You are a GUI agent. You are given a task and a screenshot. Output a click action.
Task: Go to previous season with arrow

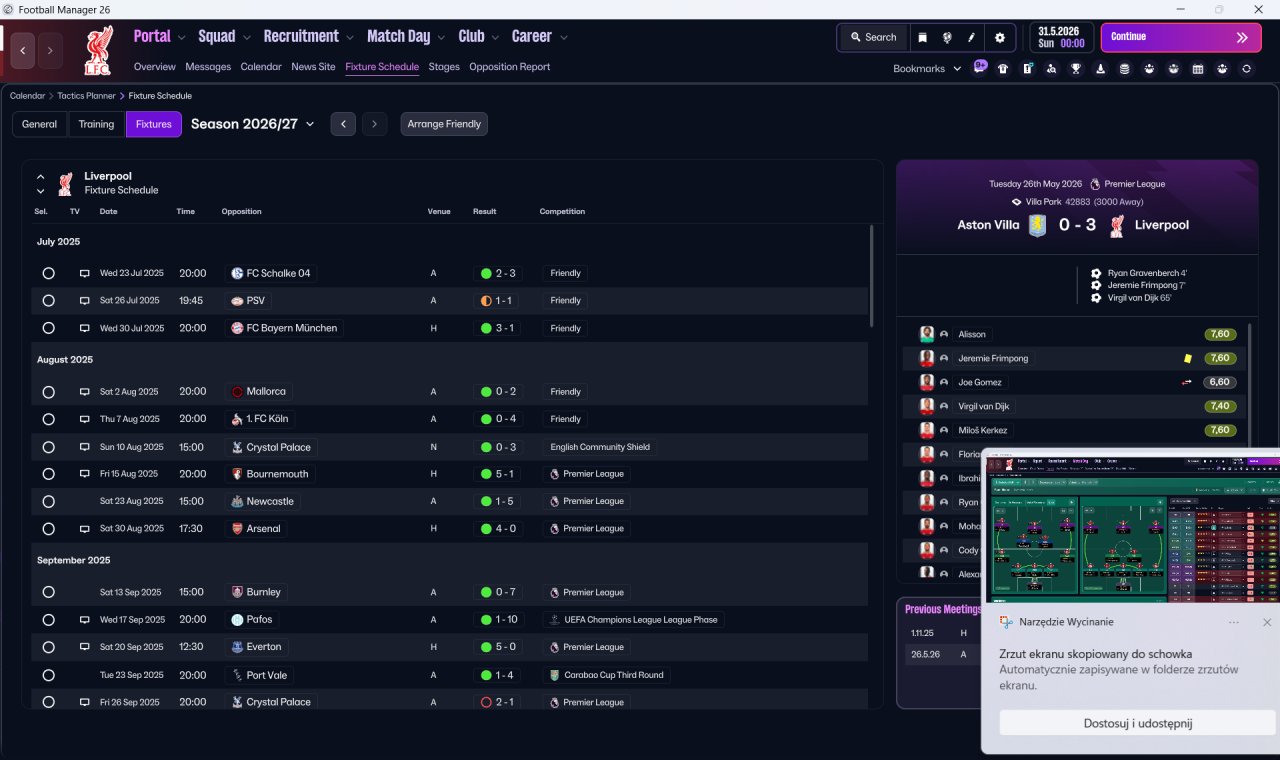coord(343,124)
